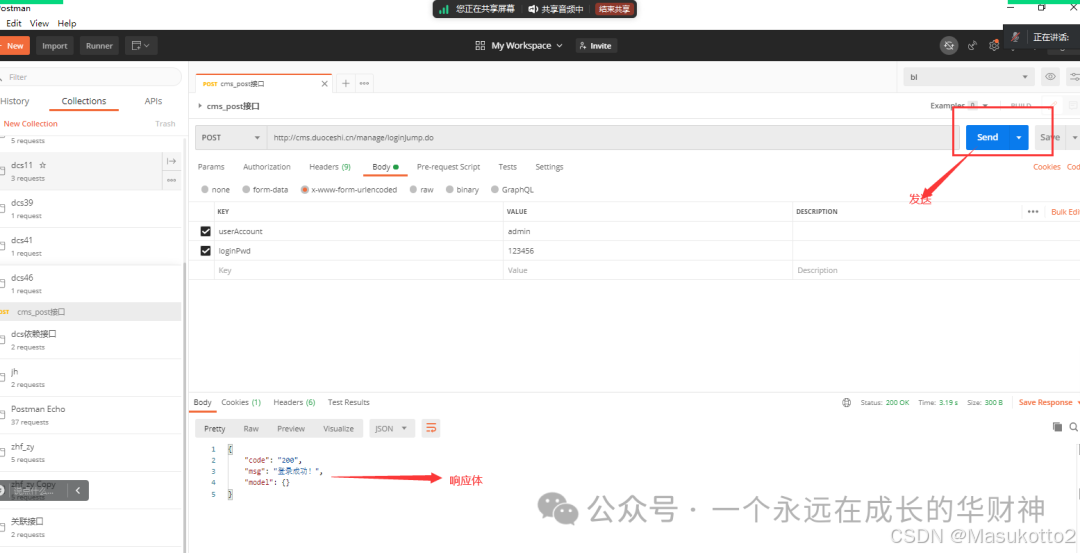1080x553 pixels.
Task: Switch to the History sidebar tab
Action: point(15,101)
